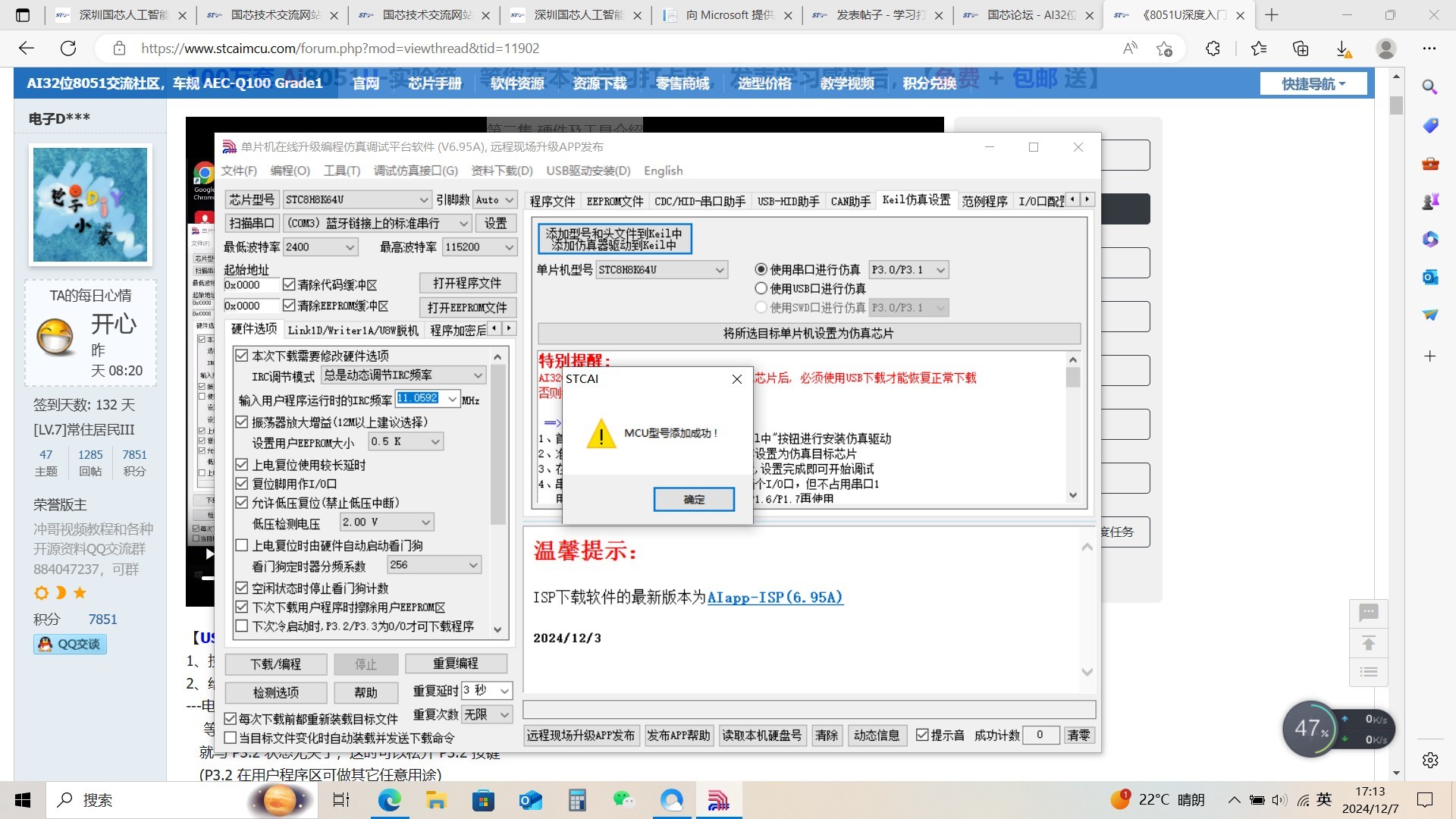Open 工具(T) menu
The width and height of the screenshot is (1456, 819).
pos(342,171)
